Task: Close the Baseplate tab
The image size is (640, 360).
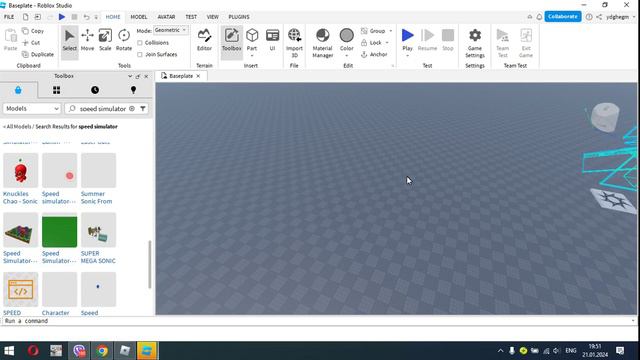Action: pos(198,76)
